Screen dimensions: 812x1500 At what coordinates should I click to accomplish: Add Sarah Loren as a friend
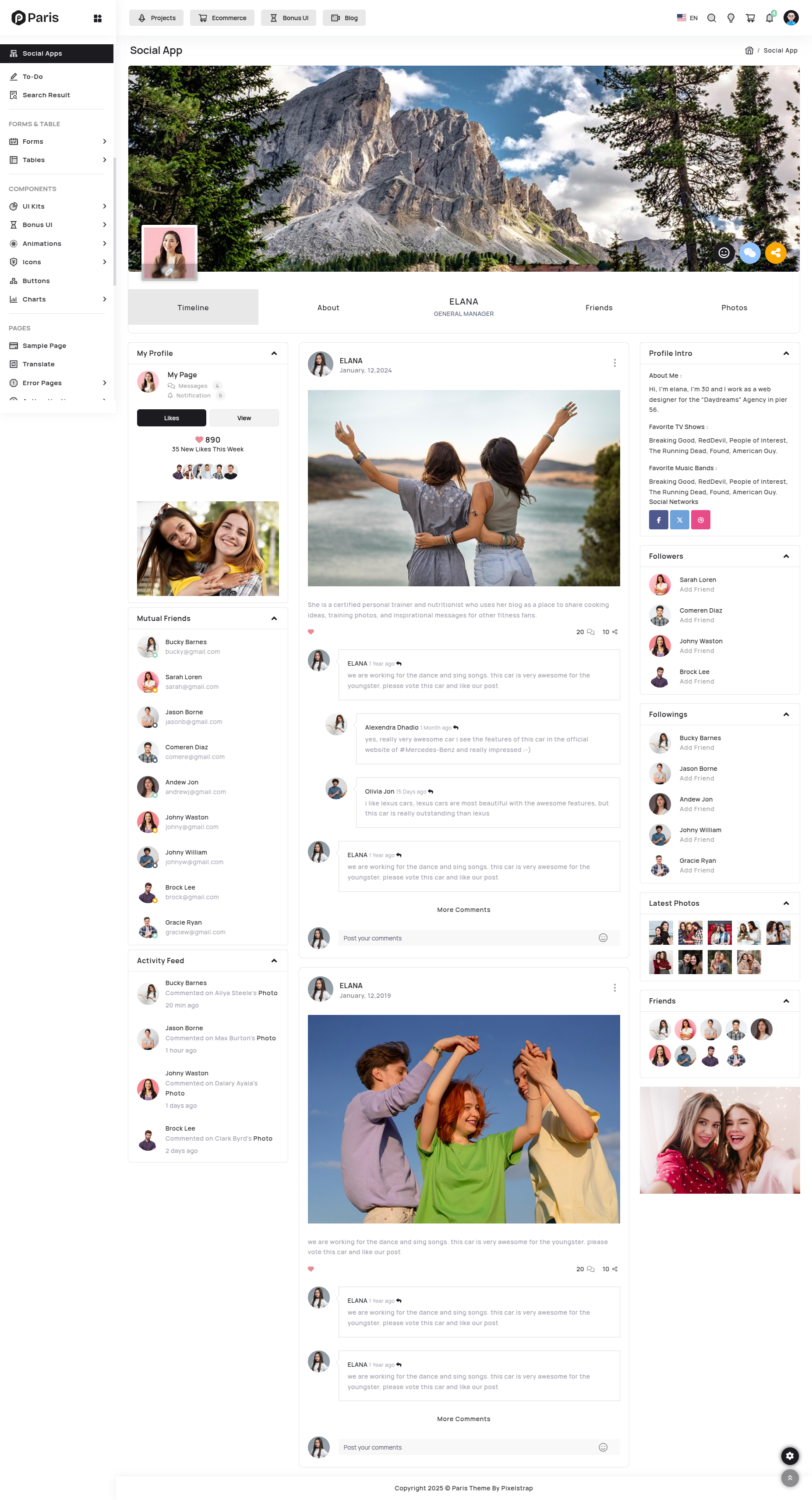pos(697,589)
